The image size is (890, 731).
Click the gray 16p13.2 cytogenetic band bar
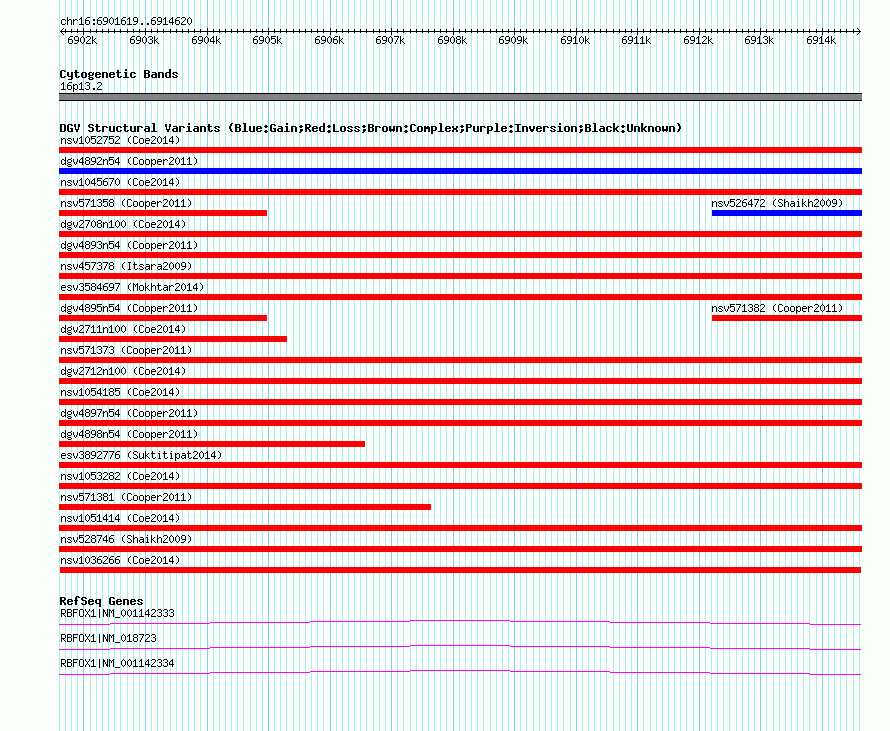460,97
